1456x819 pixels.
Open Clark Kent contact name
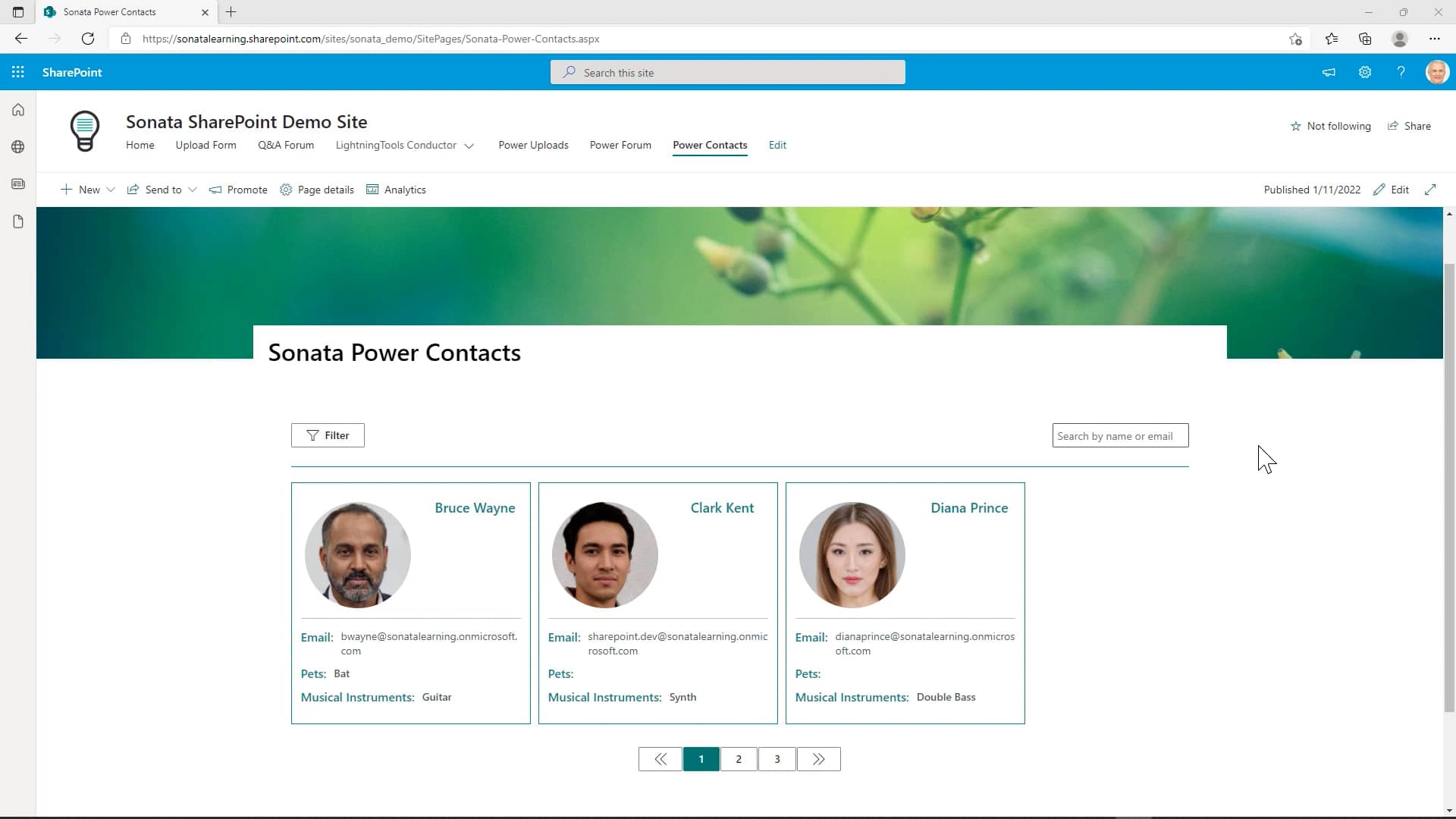(x=722, y=508)
